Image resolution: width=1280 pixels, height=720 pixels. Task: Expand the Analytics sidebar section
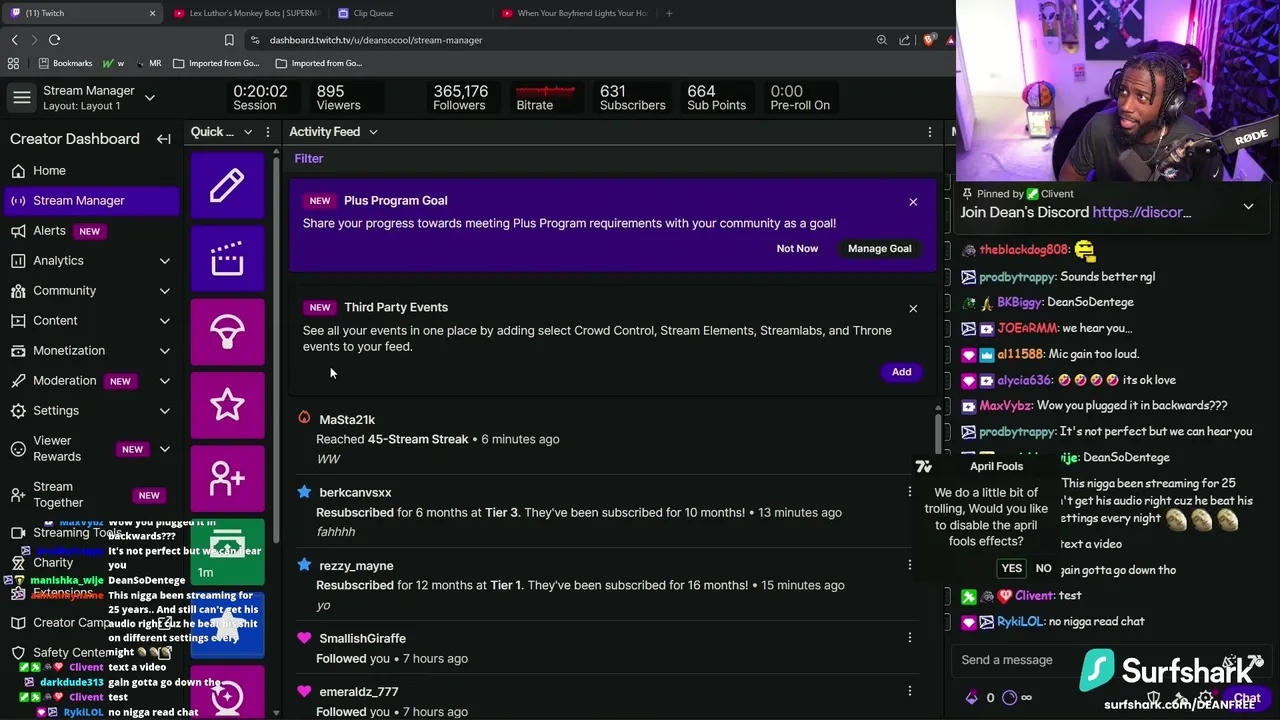164,261
